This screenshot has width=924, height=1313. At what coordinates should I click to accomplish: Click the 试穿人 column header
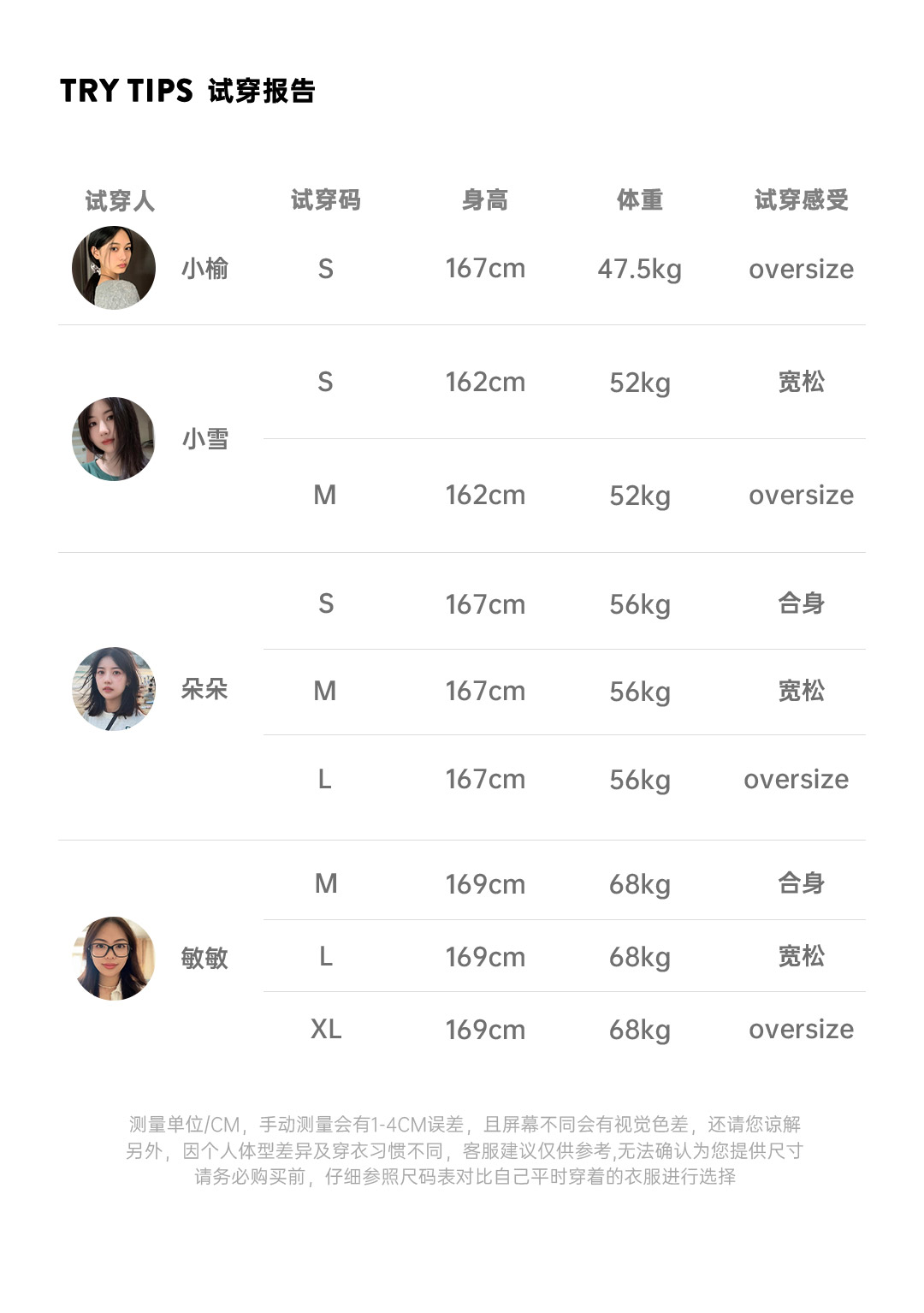click(x=120, y=201)
